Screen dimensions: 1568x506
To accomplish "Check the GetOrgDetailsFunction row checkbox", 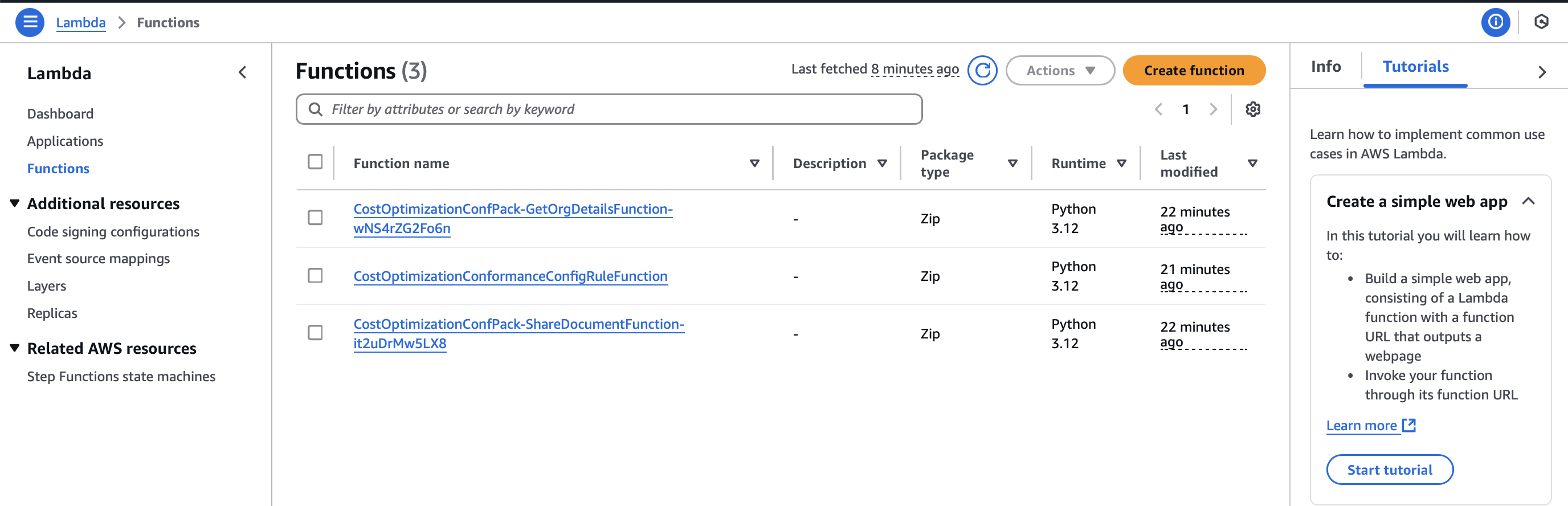I will (x=315, y=218).
